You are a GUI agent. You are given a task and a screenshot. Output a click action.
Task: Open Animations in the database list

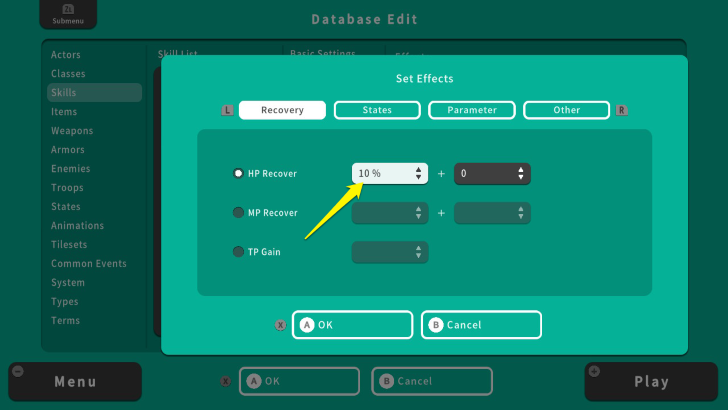pyautogui.click(x=78, y=226)
